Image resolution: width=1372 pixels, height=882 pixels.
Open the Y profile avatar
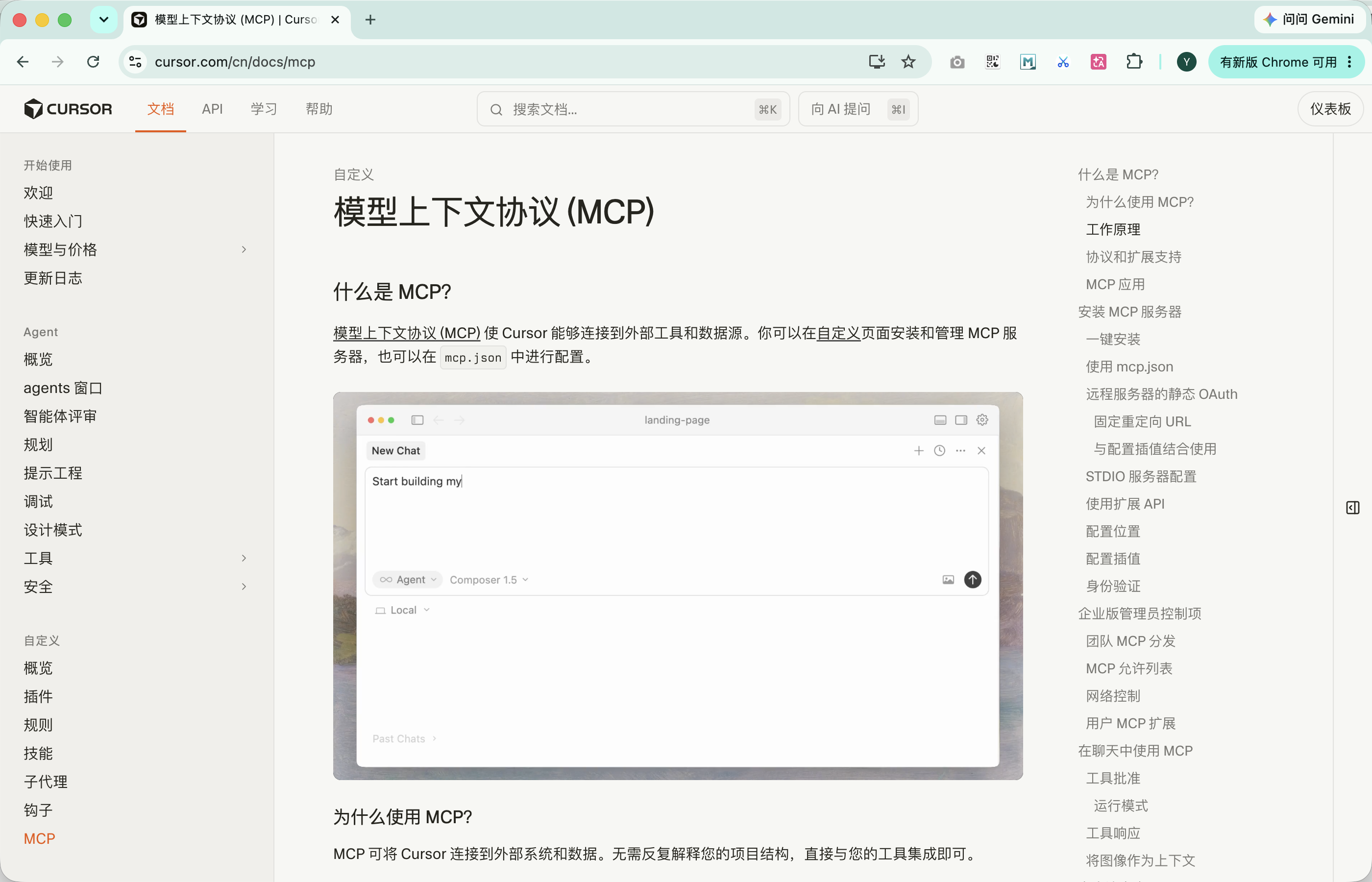click(x=1186, y=62)
